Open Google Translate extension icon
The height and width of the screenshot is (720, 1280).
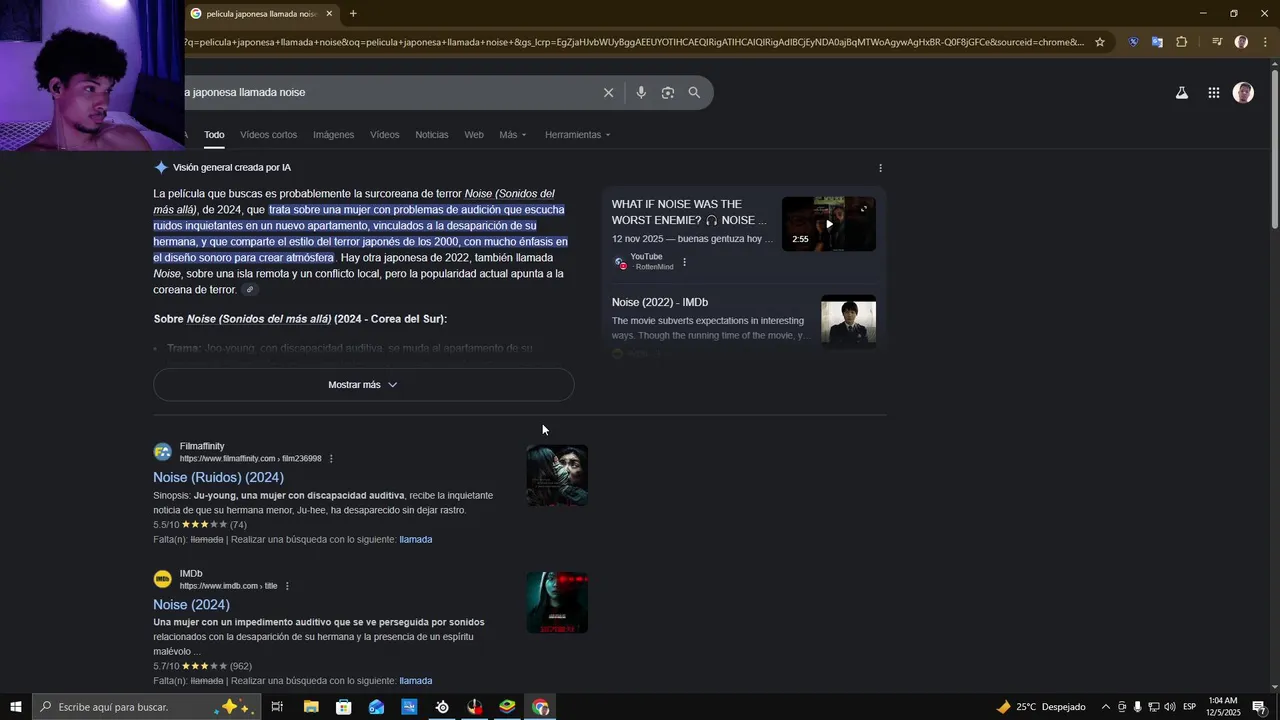click(x=1157, y=42)
